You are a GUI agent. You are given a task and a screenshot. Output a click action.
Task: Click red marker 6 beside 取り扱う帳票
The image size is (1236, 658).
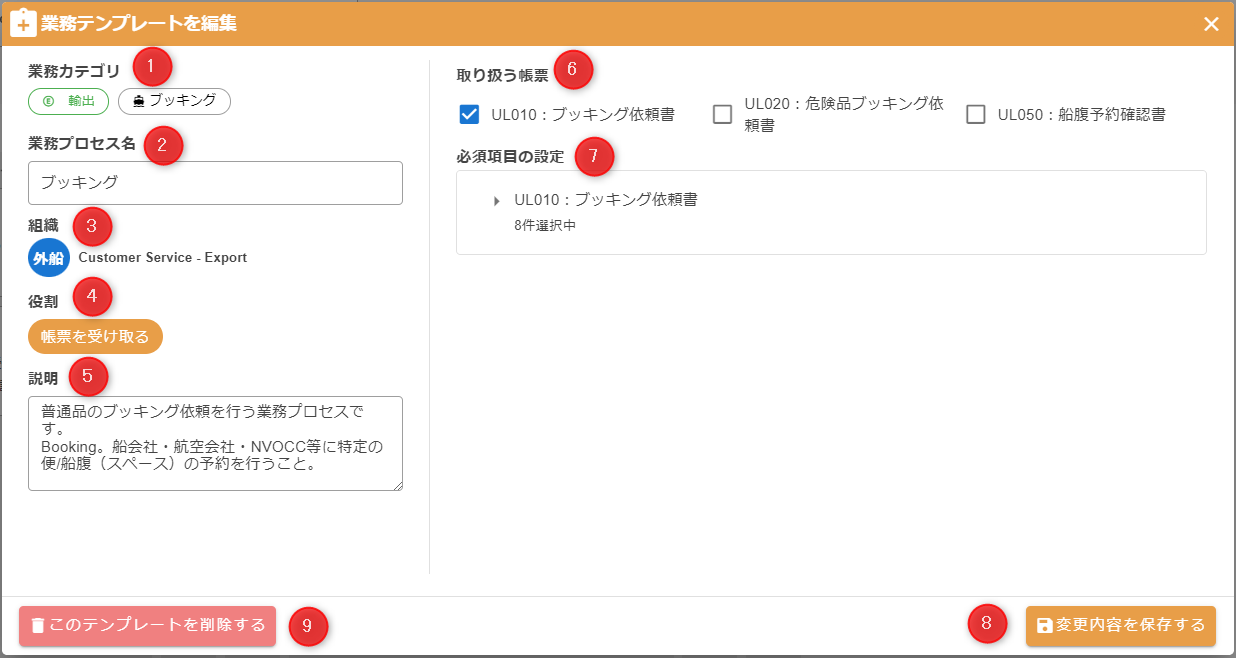tap(572, 69)
